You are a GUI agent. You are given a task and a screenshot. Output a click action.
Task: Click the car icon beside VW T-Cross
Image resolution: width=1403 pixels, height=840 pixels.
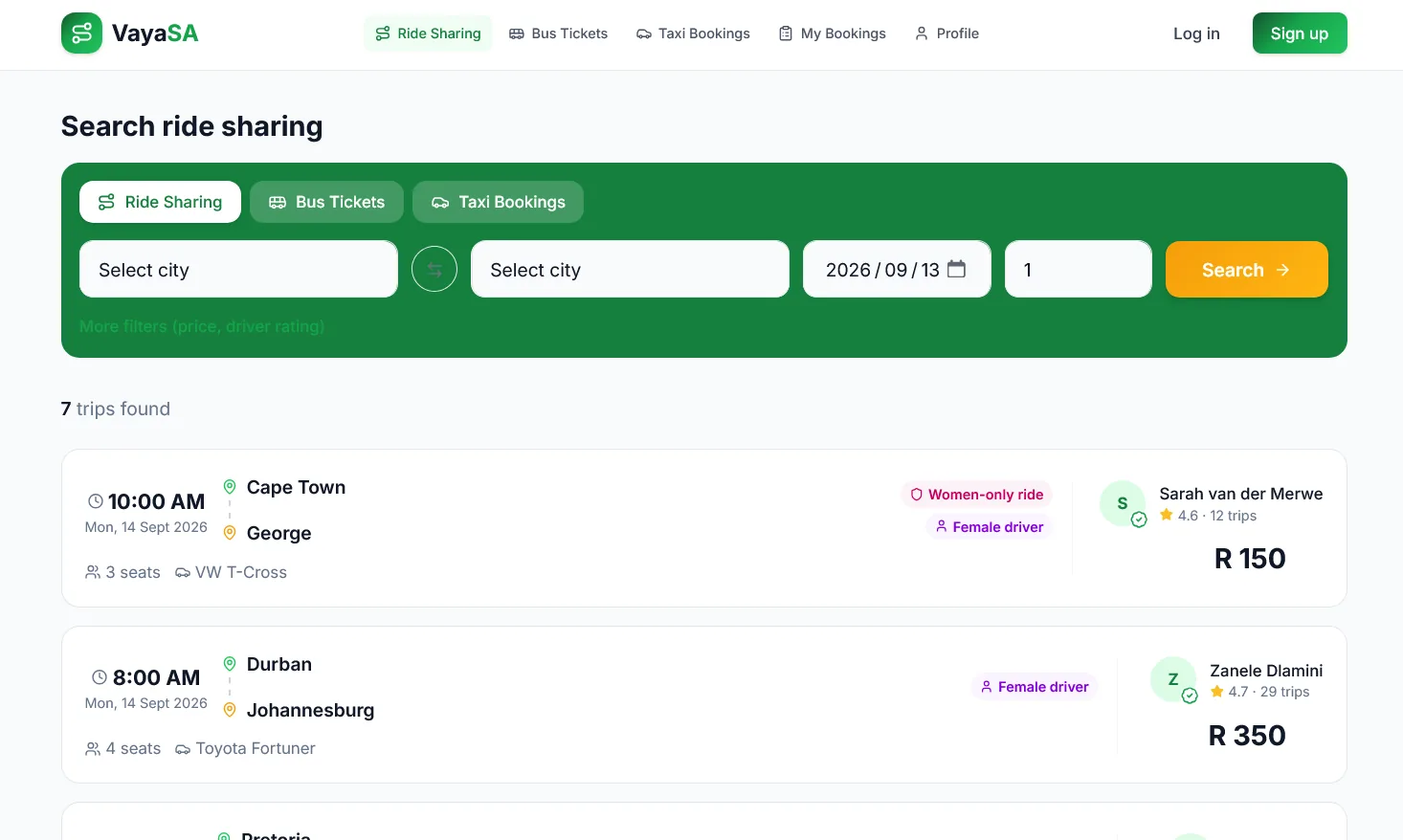coord(183,572)
